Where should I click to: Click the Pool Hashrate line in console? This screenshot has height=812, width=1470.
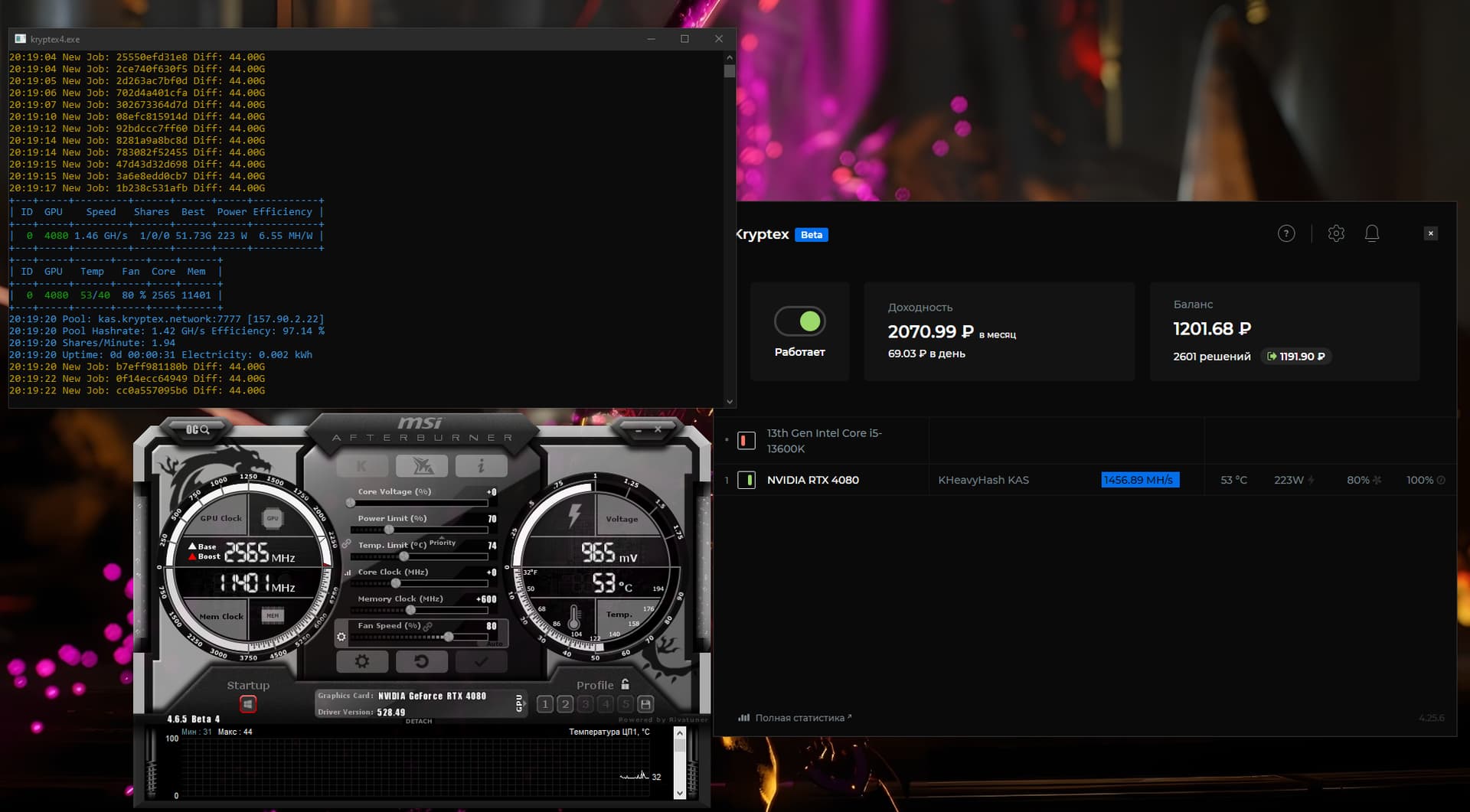[167, 331]
